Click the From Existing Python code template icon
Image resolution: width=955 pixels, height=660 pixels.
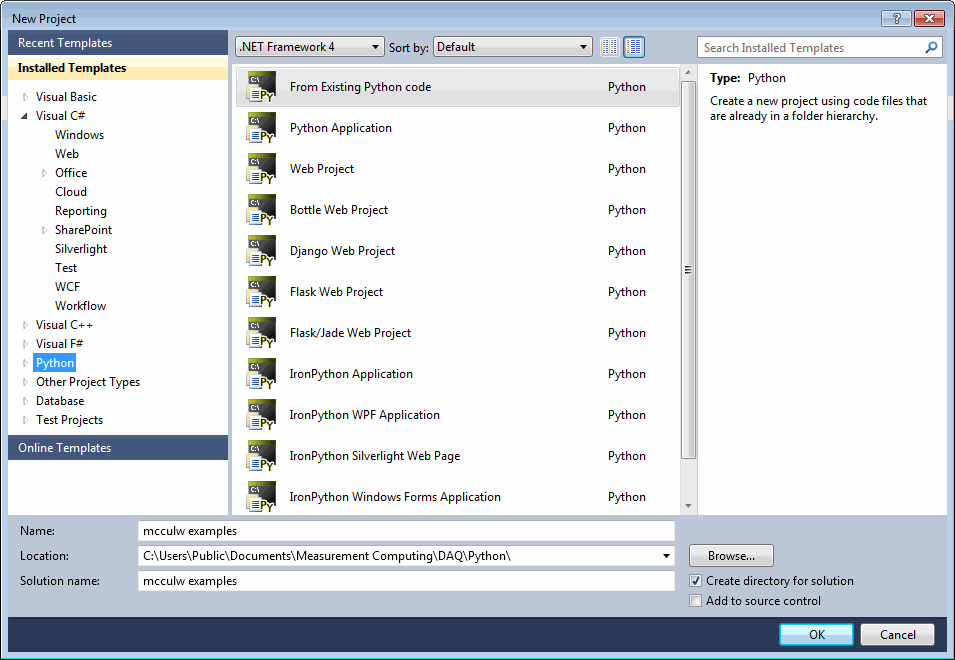pyautogui.click(x=261, y=86)
